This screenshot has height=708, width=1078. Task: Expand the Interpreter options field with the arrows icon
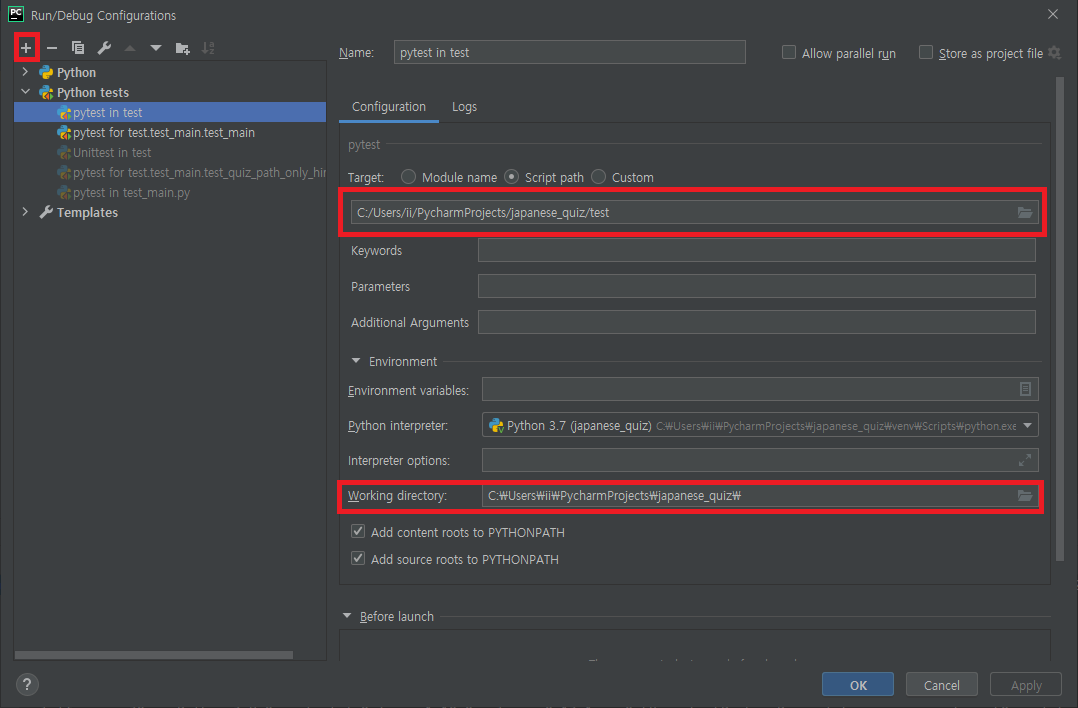[1025, 461]
